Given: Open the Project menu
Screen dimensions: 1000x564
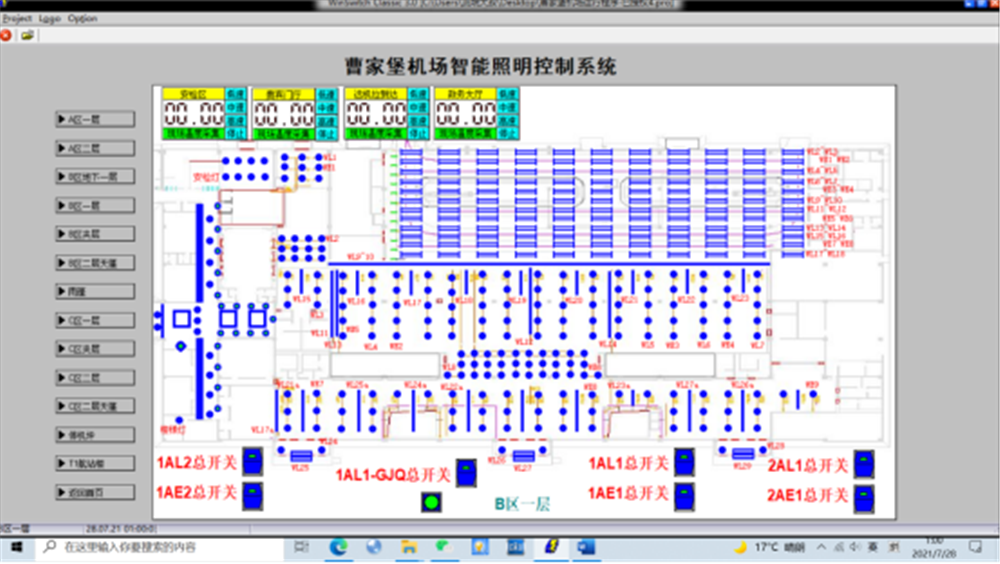Looking at the screenshot, I should (17, 18).
